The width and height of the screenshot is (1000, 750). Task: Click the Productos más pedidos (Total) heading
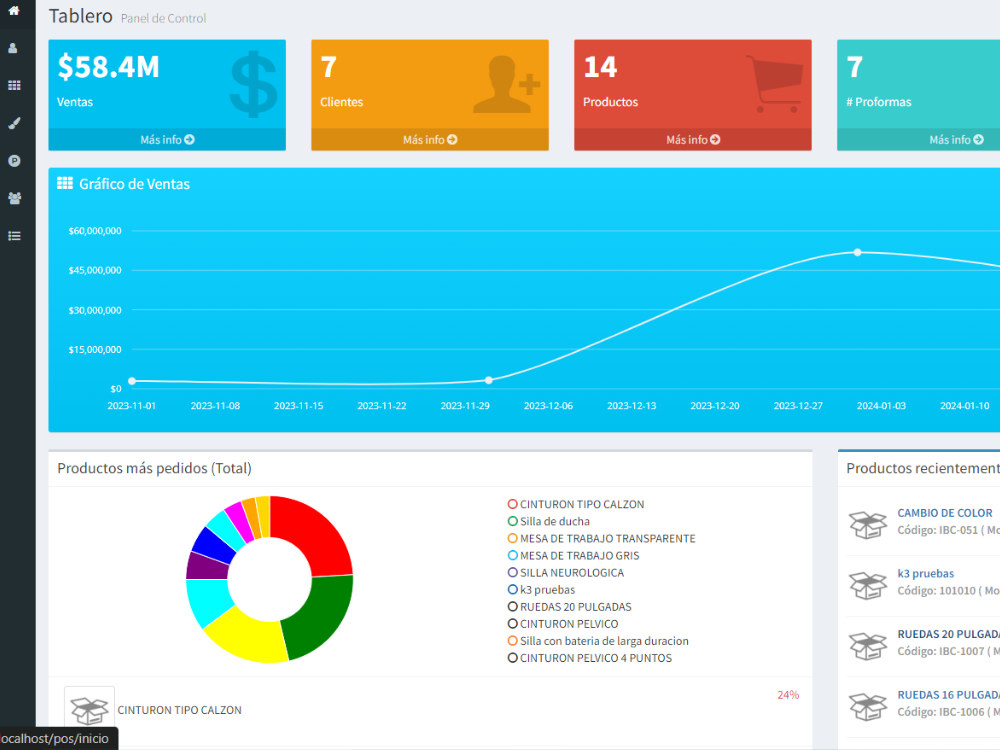(154, 468)
